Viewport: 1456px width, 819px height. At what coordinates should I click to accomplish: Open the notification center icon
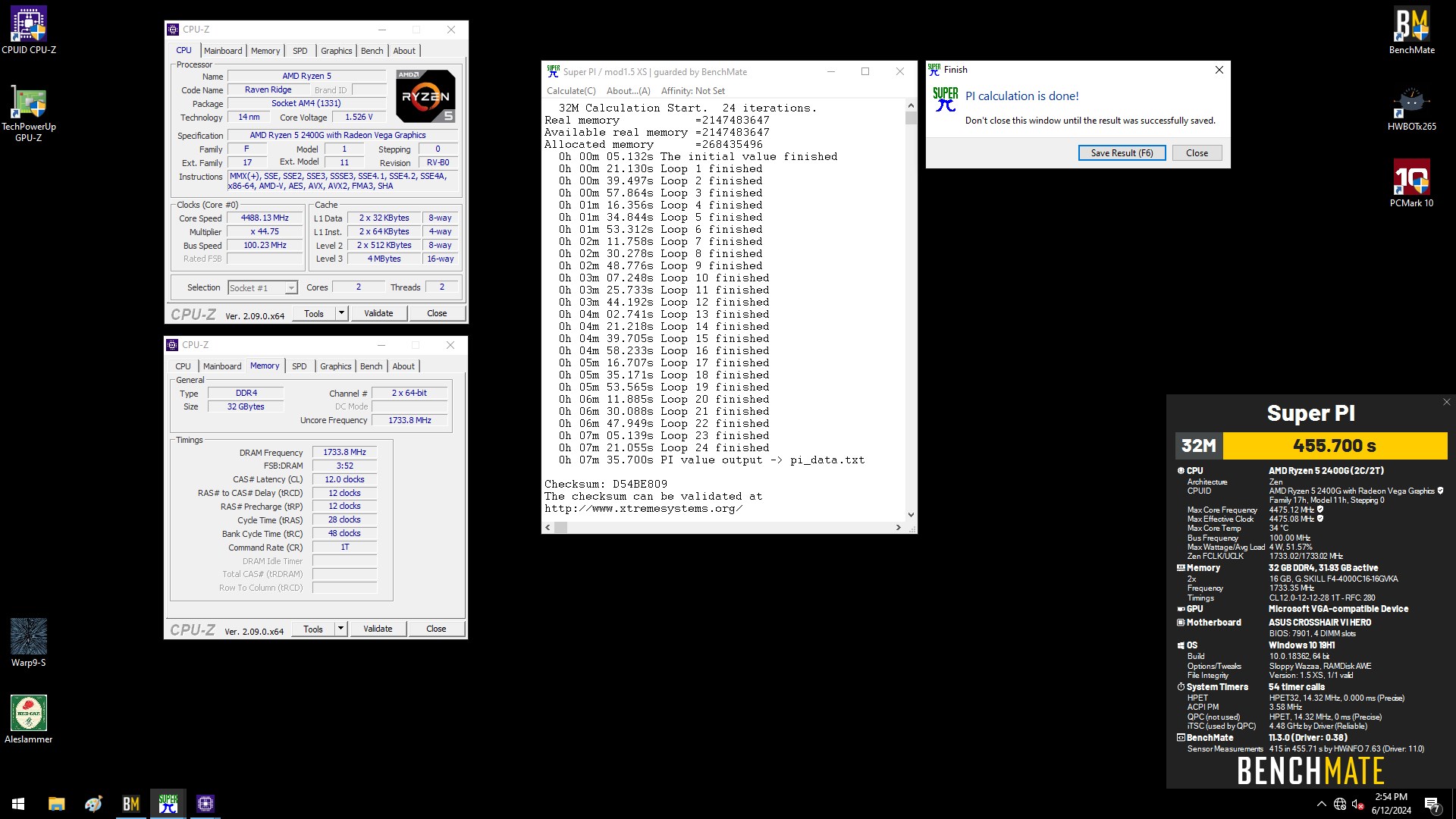click(x=1432, y=804)
